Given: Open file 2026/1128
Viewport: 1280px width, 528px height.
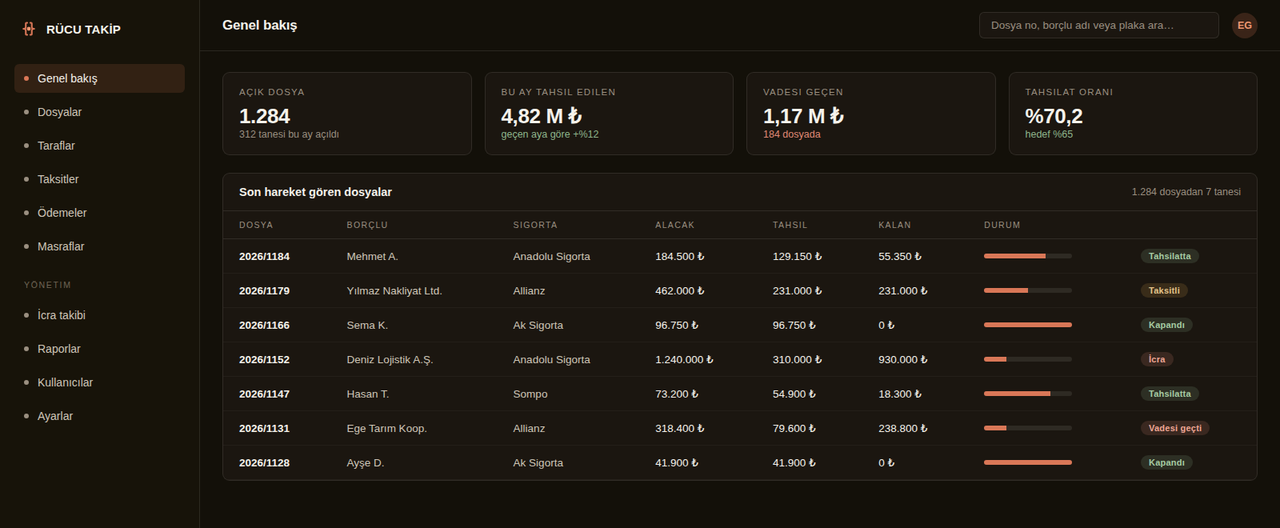Looking at the screenshot, I should click(x=264, y=463).
